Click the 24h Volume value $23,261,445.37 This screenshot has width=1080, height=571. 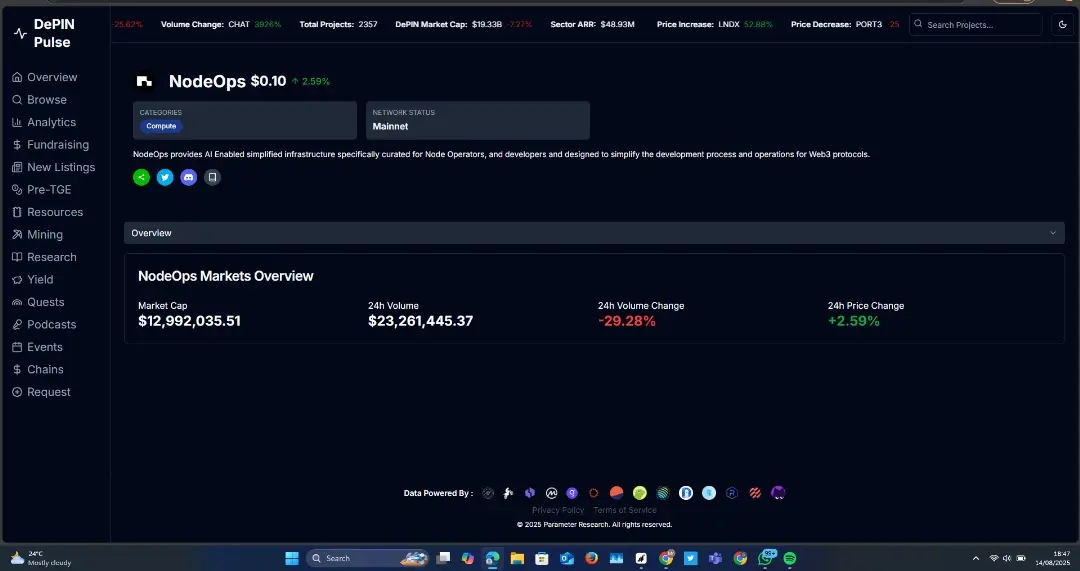coord(420,321)
